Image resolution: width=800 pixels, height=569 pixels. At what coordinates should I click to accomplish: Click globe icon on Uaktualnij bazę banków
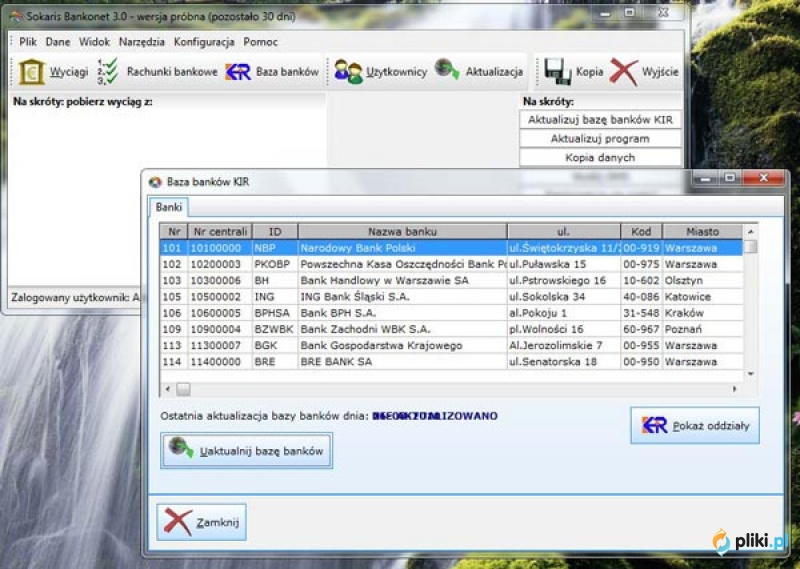click(181, 448)
